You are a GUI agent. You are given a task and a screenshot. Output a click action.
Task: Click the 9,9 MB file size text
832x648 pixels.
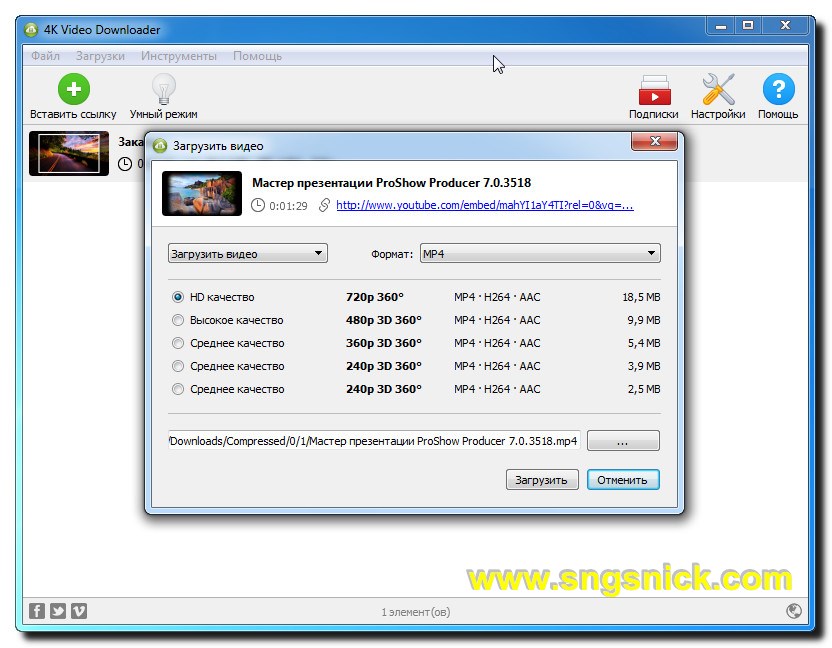click(644, 320)
